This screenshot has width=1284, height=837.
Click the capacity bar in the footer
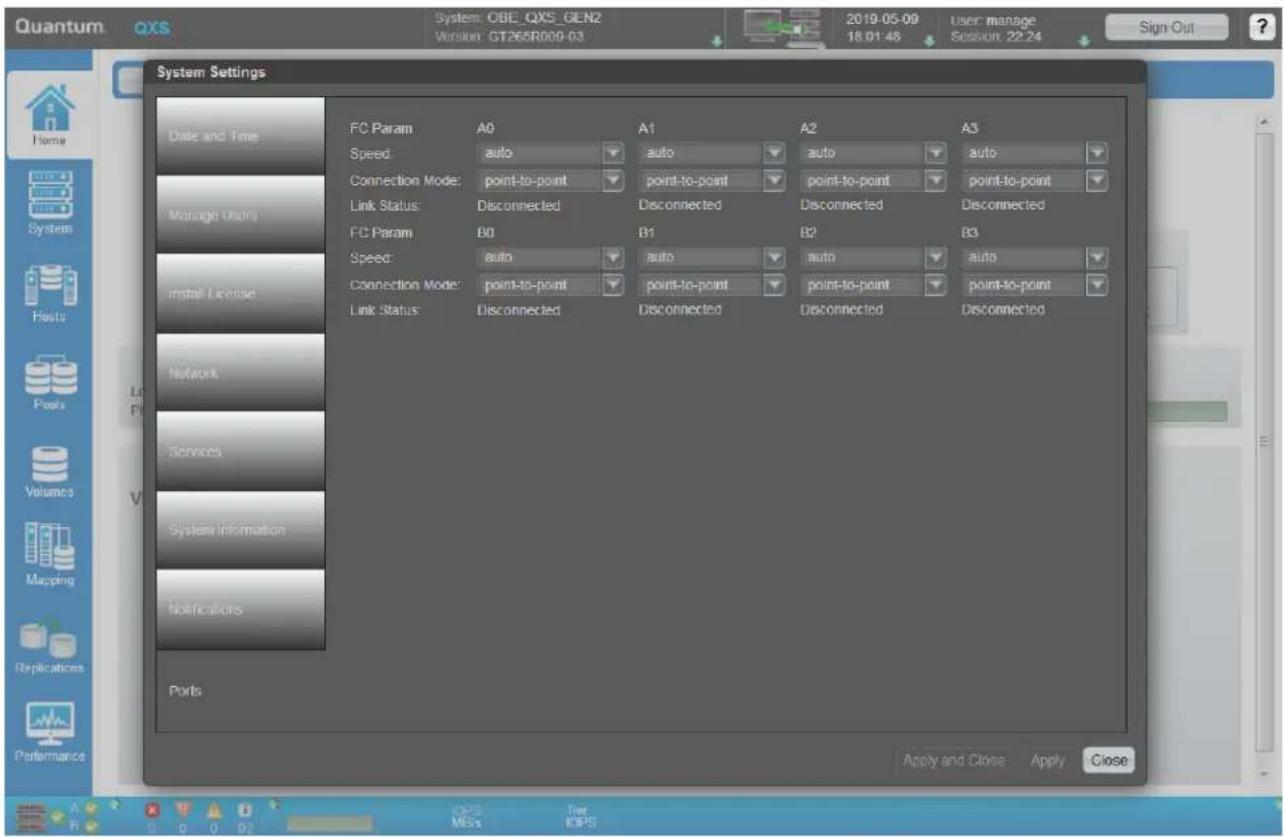pos(330,824)
